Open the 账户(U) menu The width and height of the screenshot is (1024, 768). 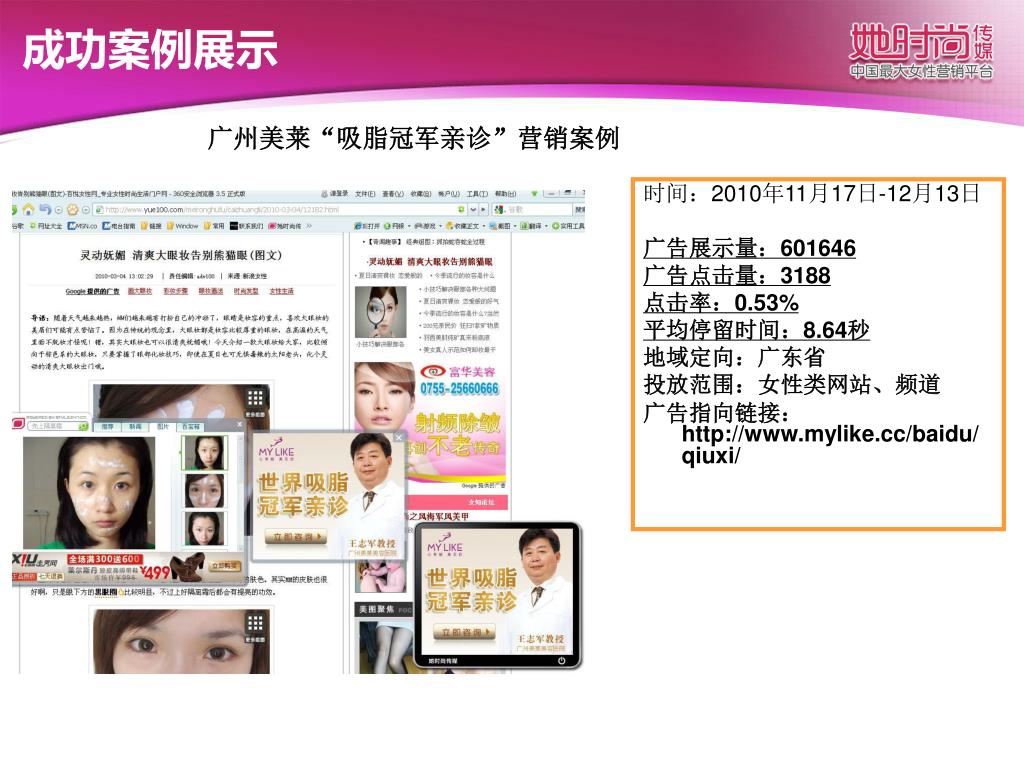click(449, 194)
